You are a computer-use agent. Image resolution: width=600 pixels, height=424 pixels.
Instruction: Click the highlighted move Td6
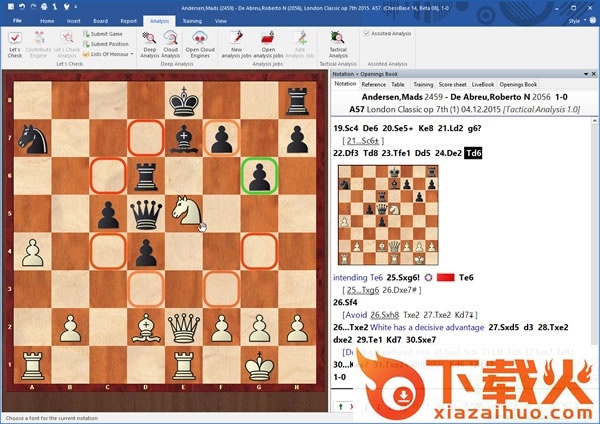473,153
